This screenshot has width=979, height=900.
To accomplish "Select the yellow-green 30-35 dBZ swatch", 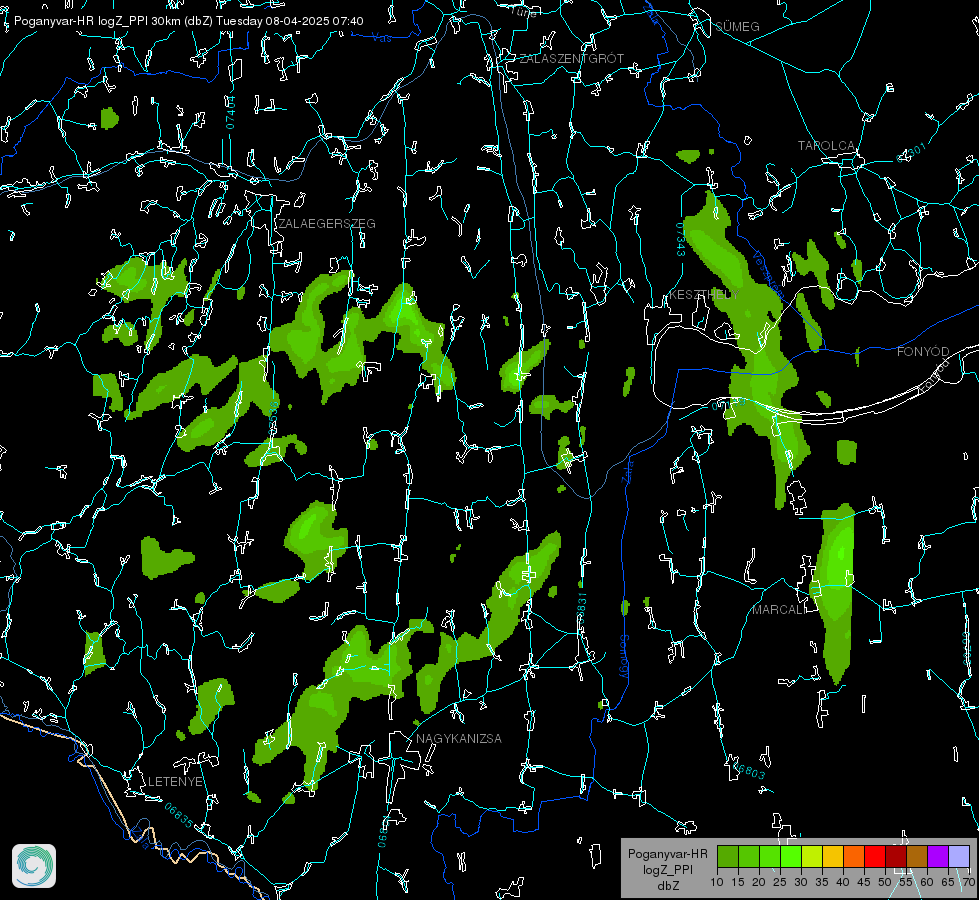I will click(x=812, y=856).
